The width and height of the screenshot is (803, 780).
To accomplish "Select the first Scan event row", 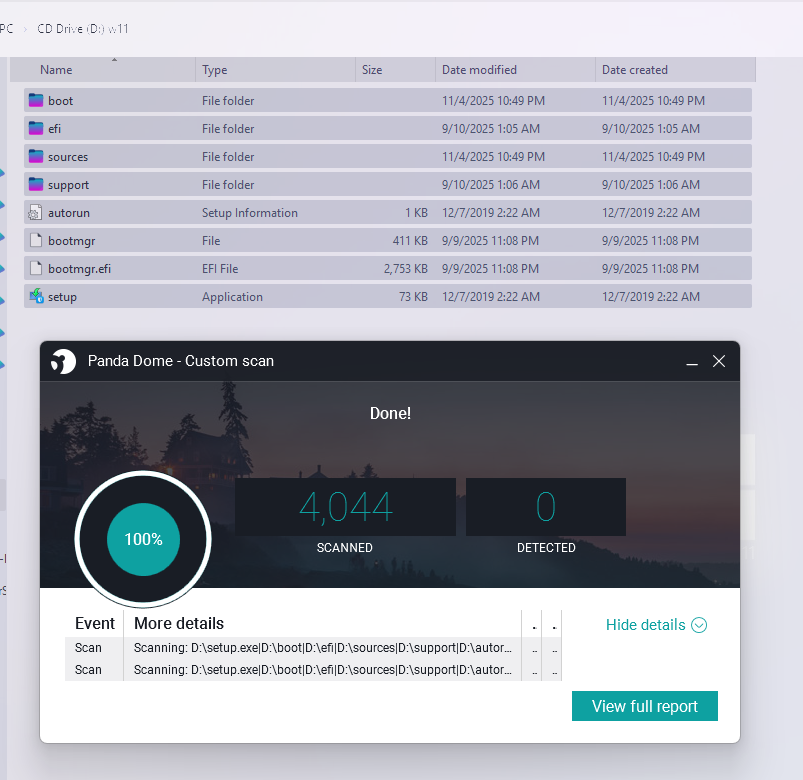I will coord(313,648).
